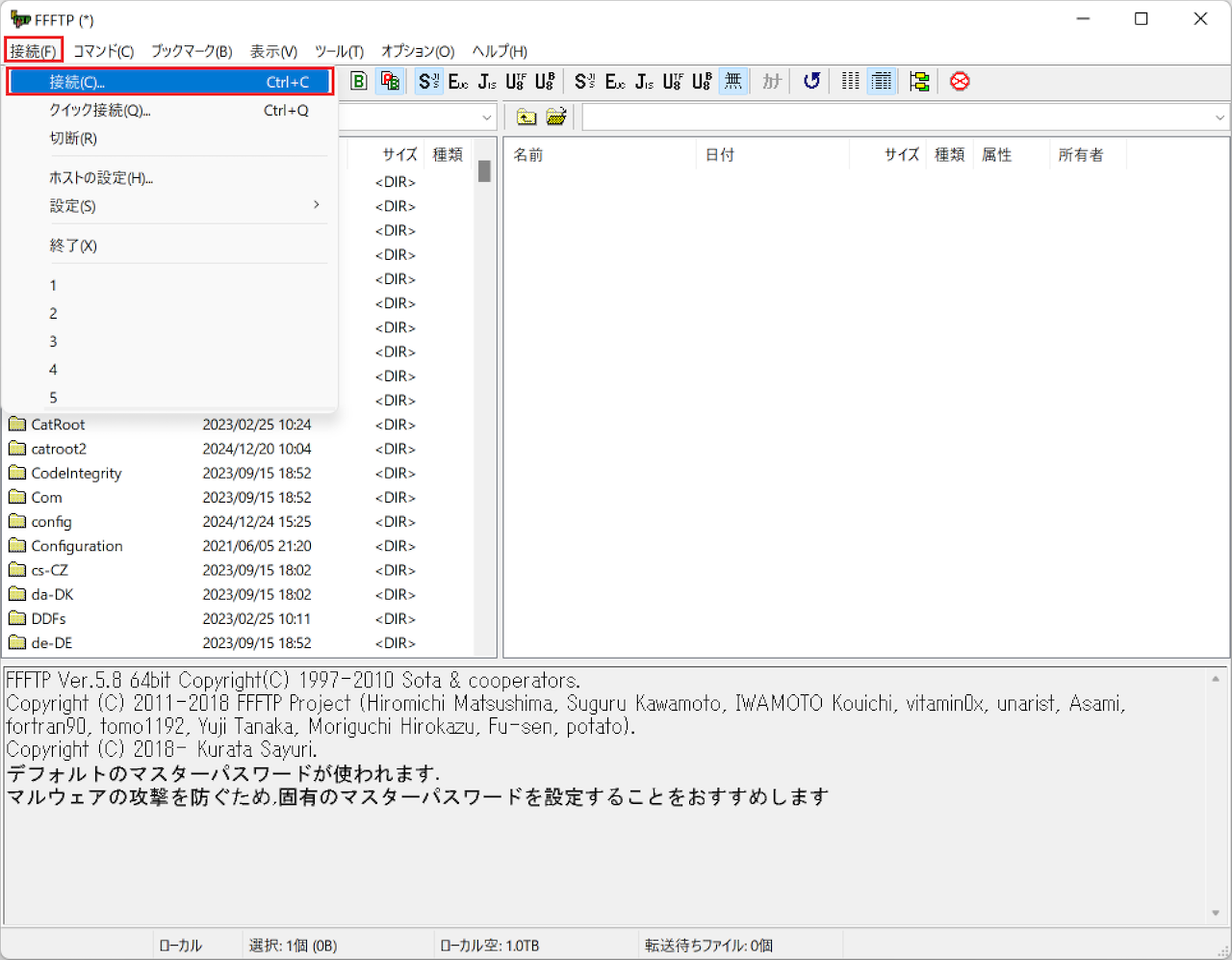Toggle the 無 no-conversion button

coord(732,82)
